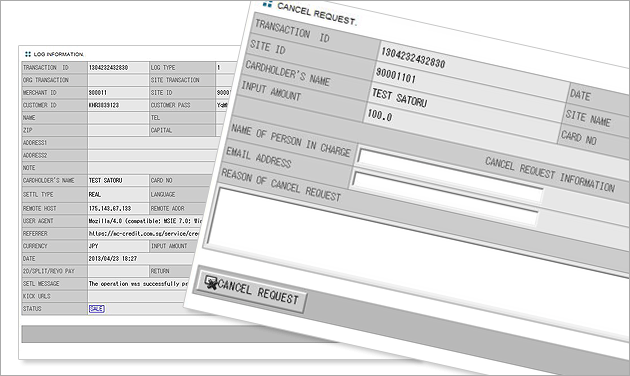Focus the Email Address input field

[x=445, y=198]
